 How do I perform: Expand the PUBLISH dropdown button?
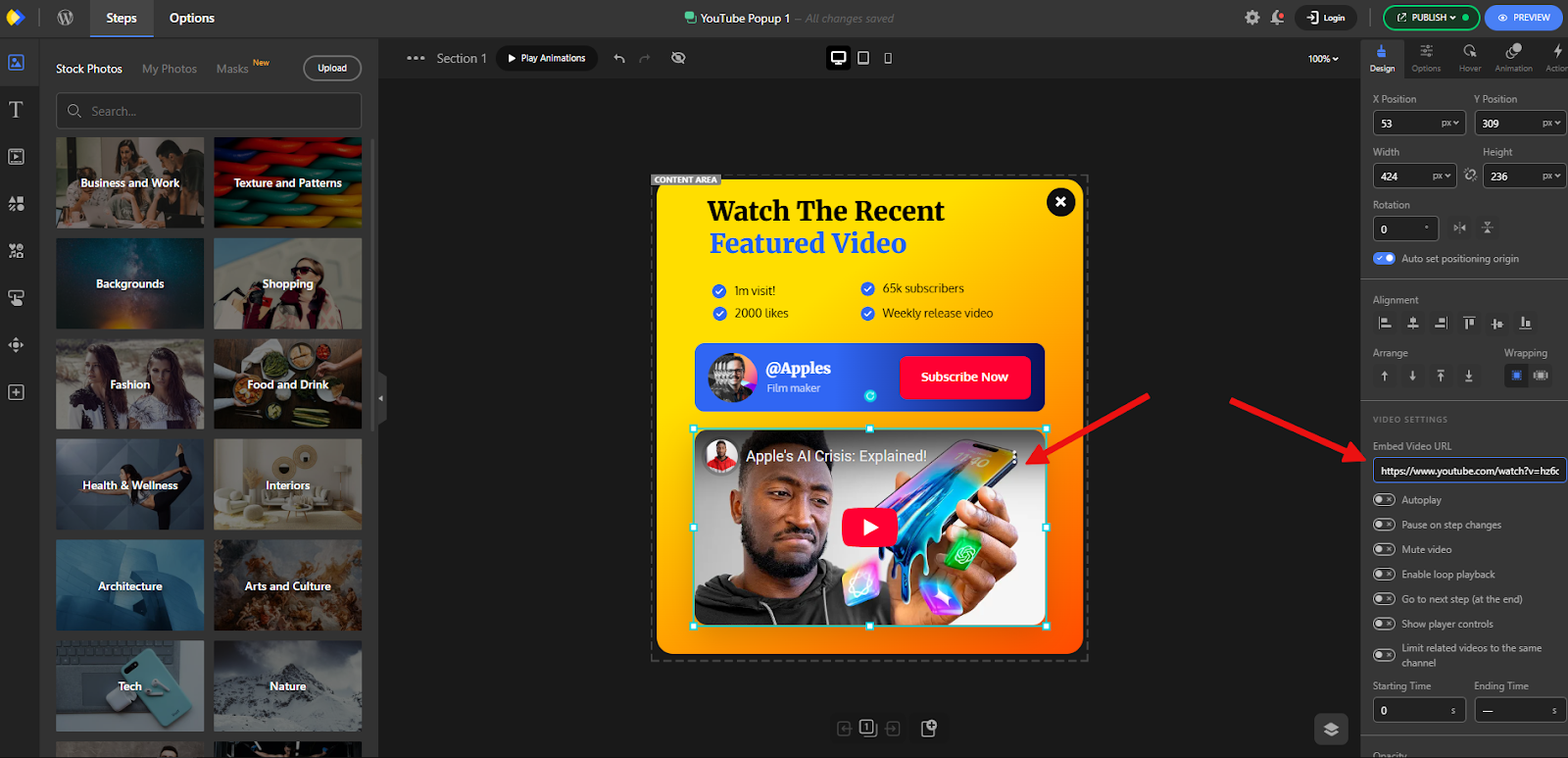point(1431,18)
